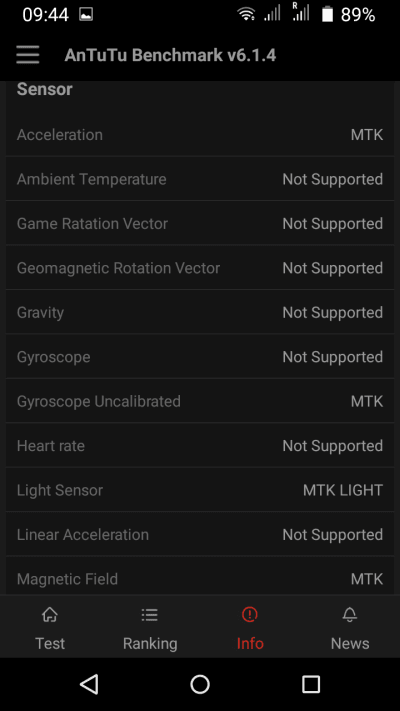Open the recent apps square button

(x=311, y=684)
